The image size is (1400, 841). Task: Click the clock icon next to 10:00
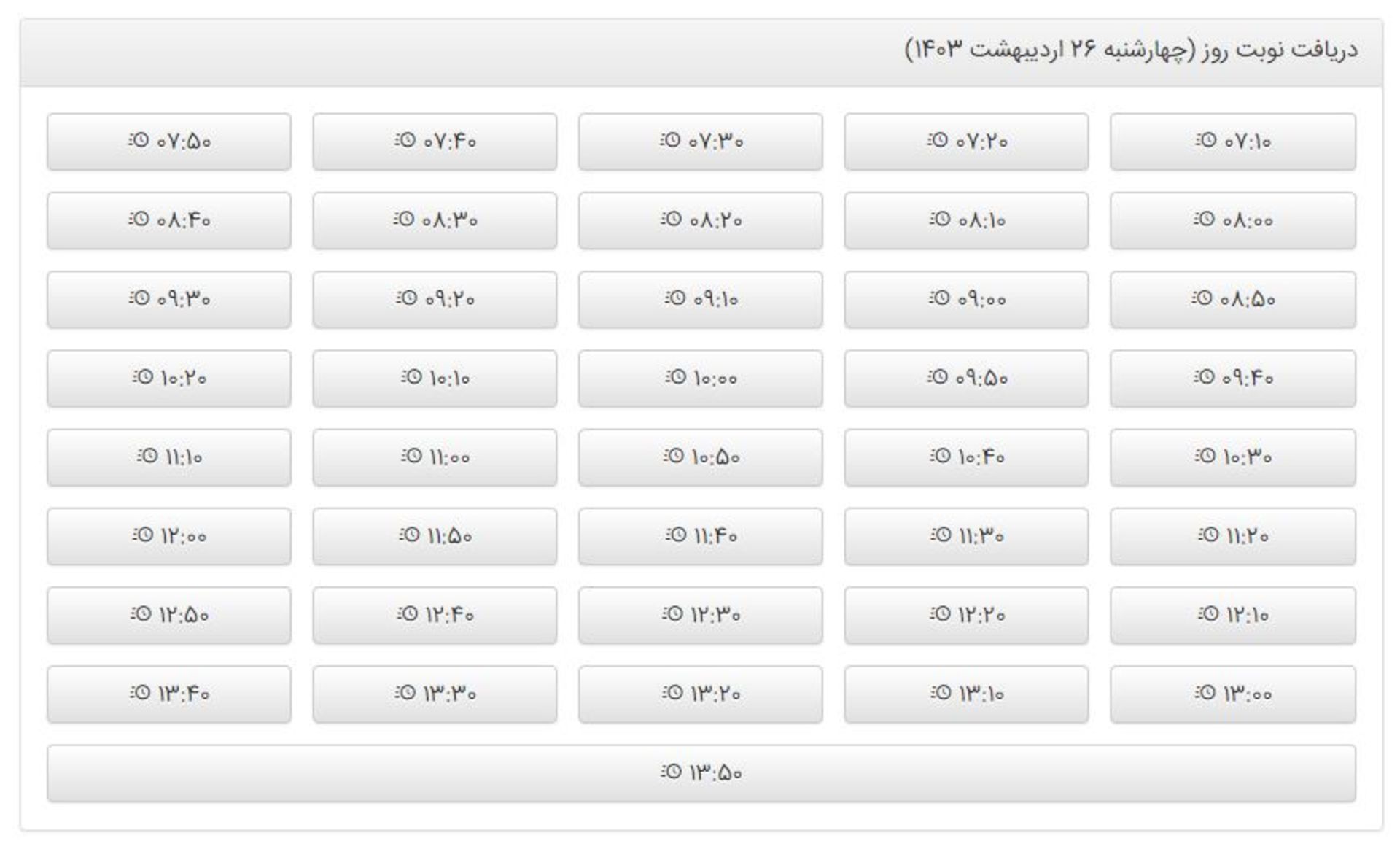[675, 376]
